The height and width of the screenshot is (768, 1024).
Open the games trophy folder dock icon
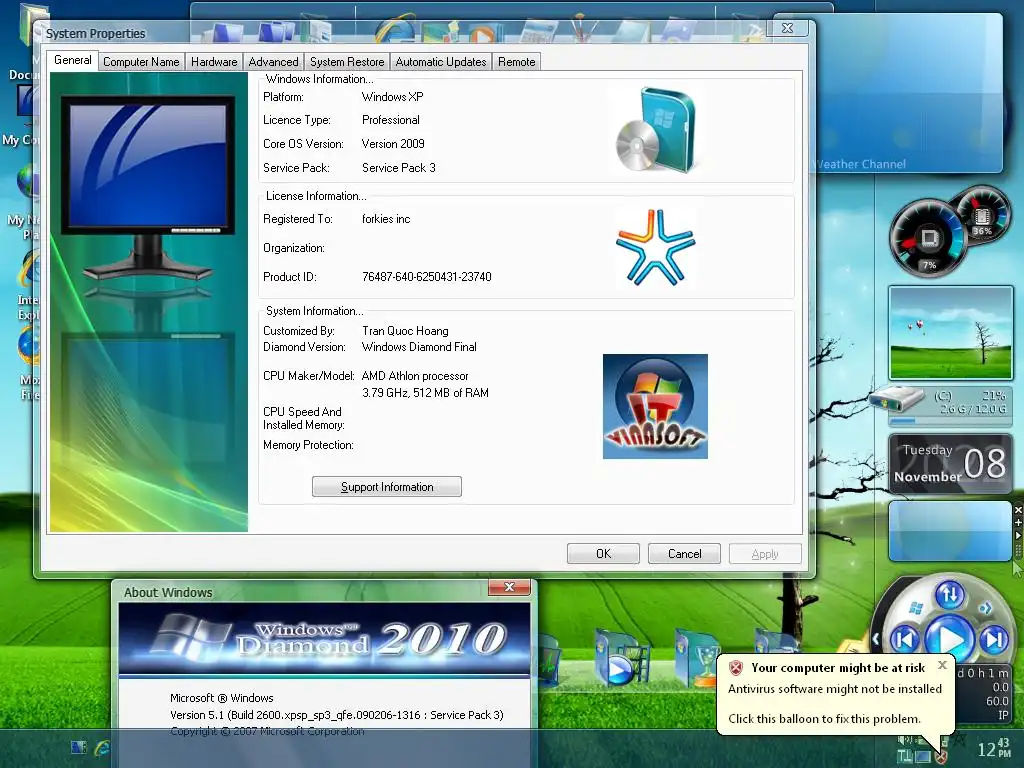click(x=697, y=658)
